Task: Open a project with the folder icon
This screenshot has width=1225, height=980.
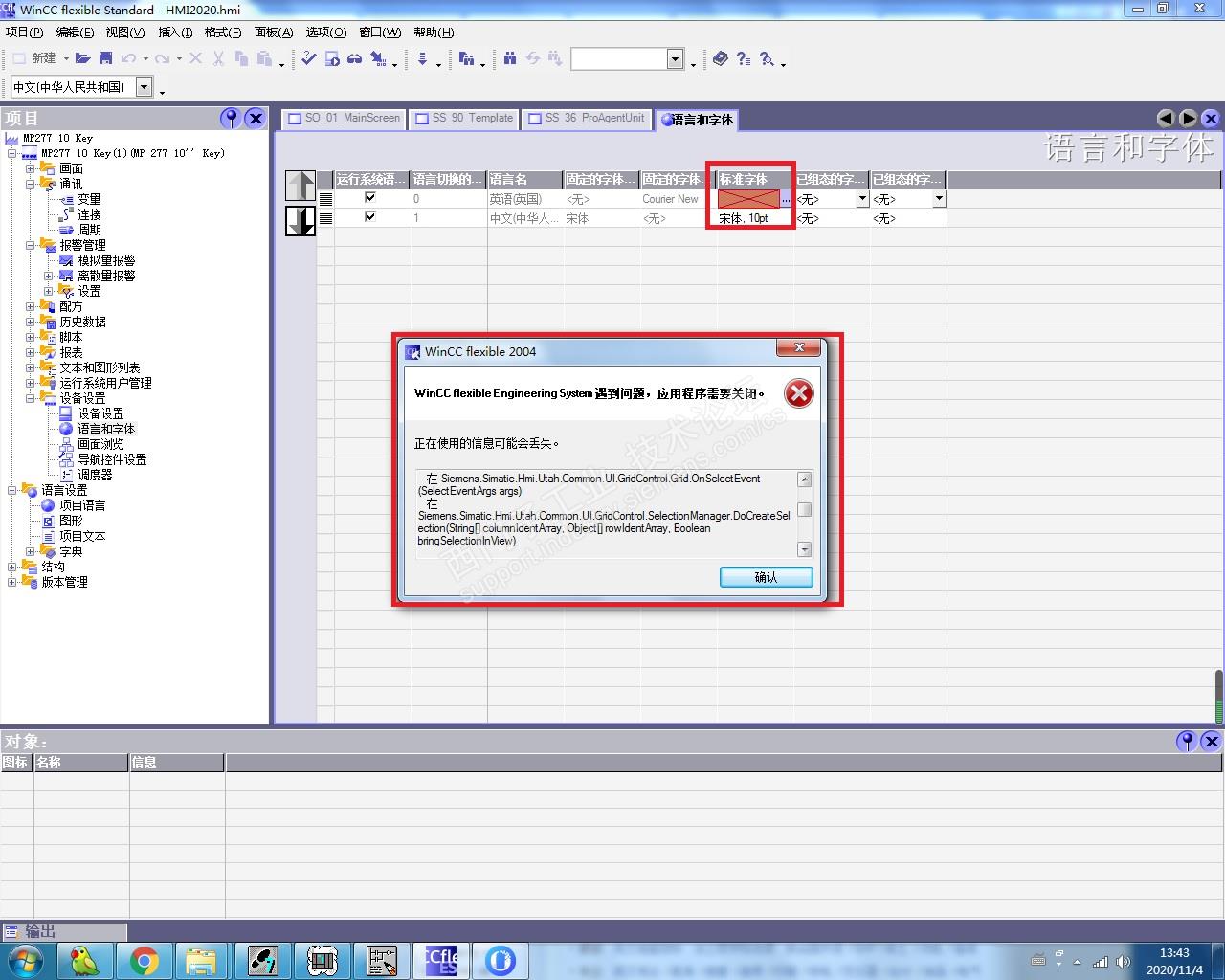Action: (x=83, y=58)
